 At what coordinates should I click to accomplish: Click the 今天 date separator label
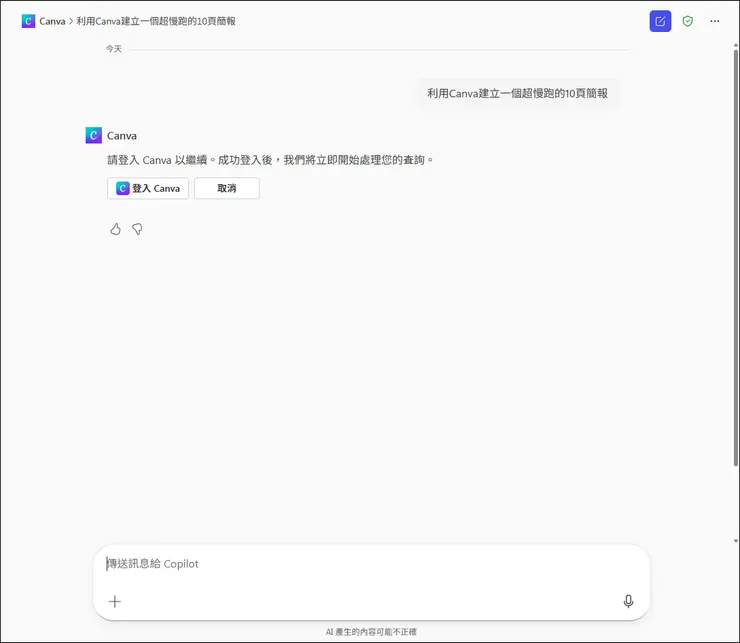coord(114,49)
